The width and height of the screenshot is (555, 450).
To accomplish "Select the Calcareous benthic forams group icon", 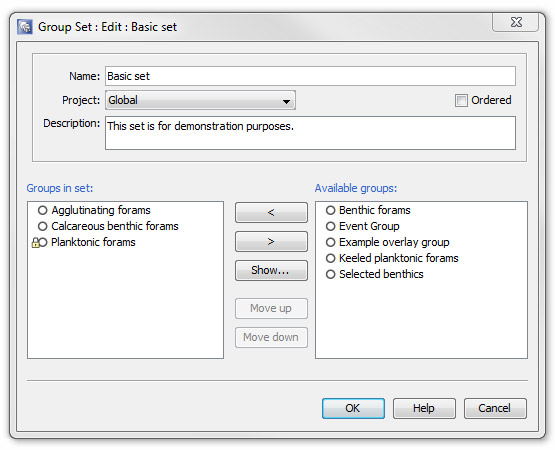I will [42, 226].
